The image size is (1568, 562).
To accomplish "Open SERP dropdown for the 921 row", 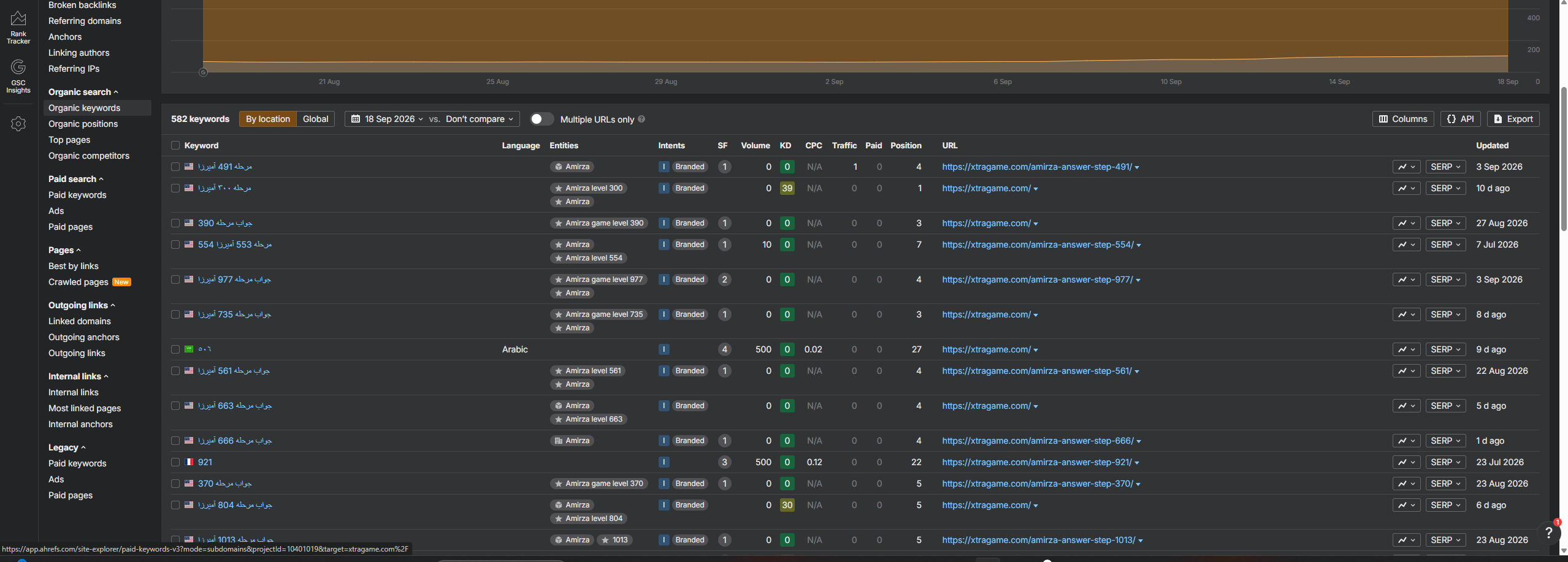I will (1445, 462).
